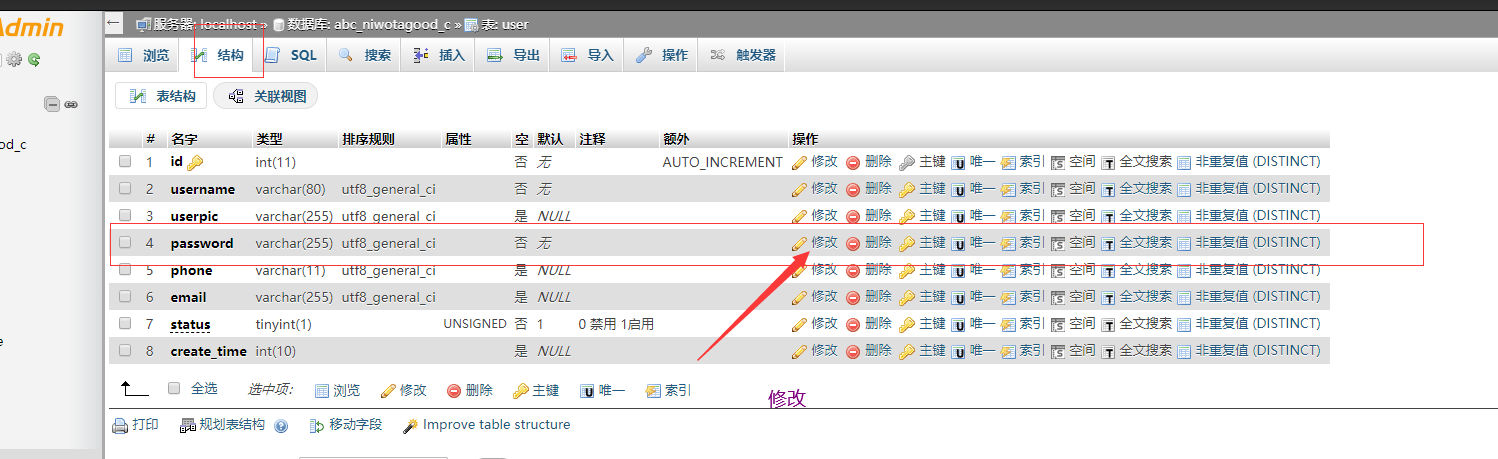1498x459 pixels.
Task: Check the box for password row
Action: pos(125,242)
